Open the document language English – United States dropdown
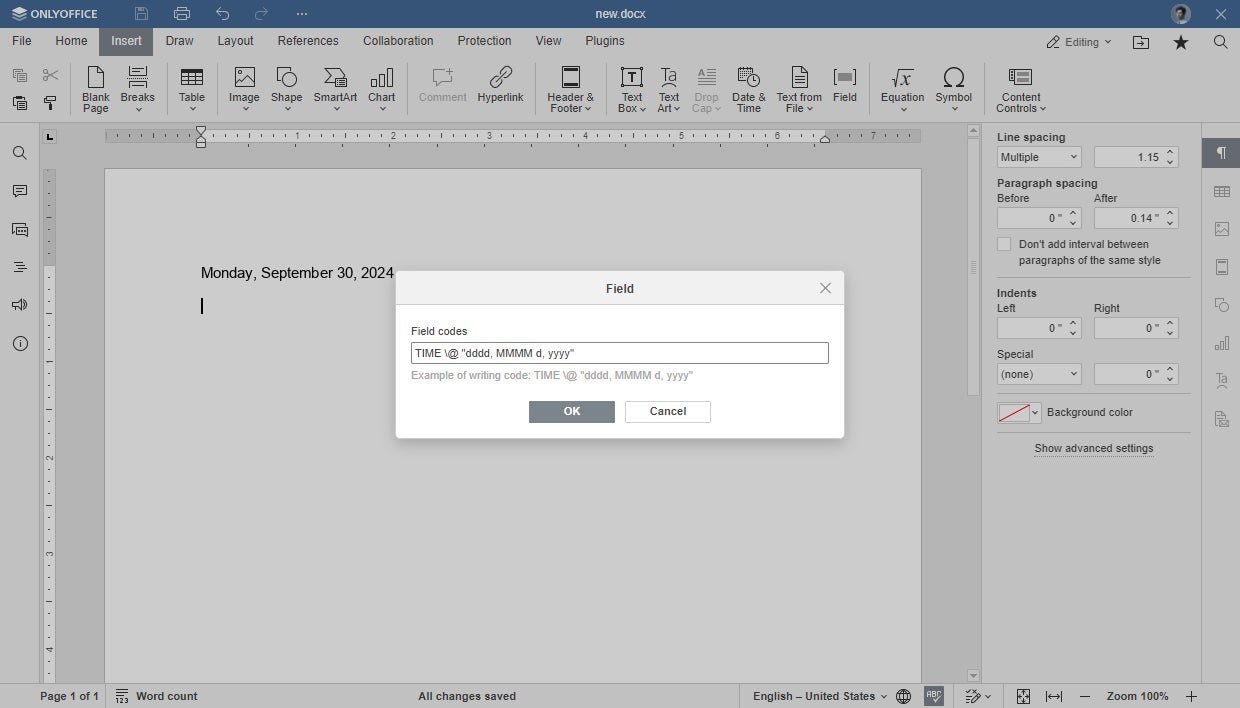1240x708 pixels. [820, 696]
